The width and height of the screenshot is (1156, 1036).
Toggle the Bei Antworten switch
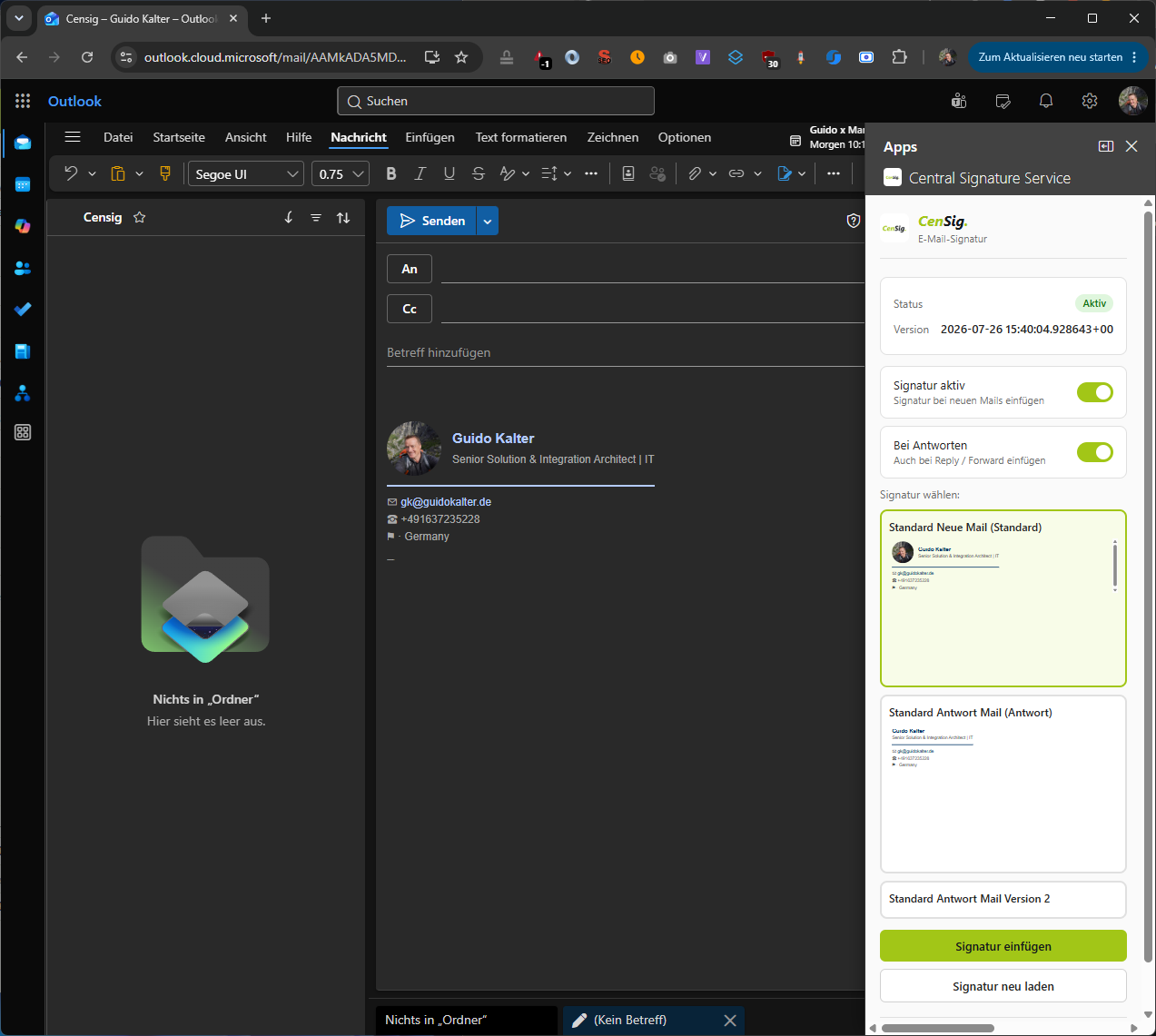point(1095,452)
